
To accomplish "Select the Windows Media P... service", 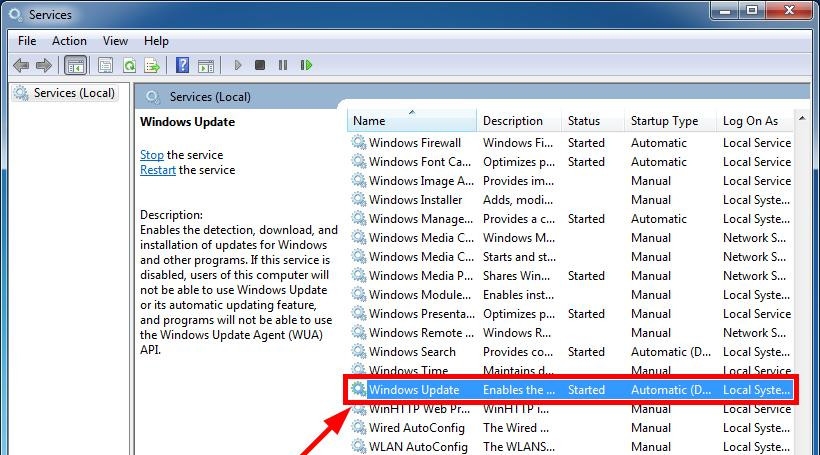I will tap(420, 276).
